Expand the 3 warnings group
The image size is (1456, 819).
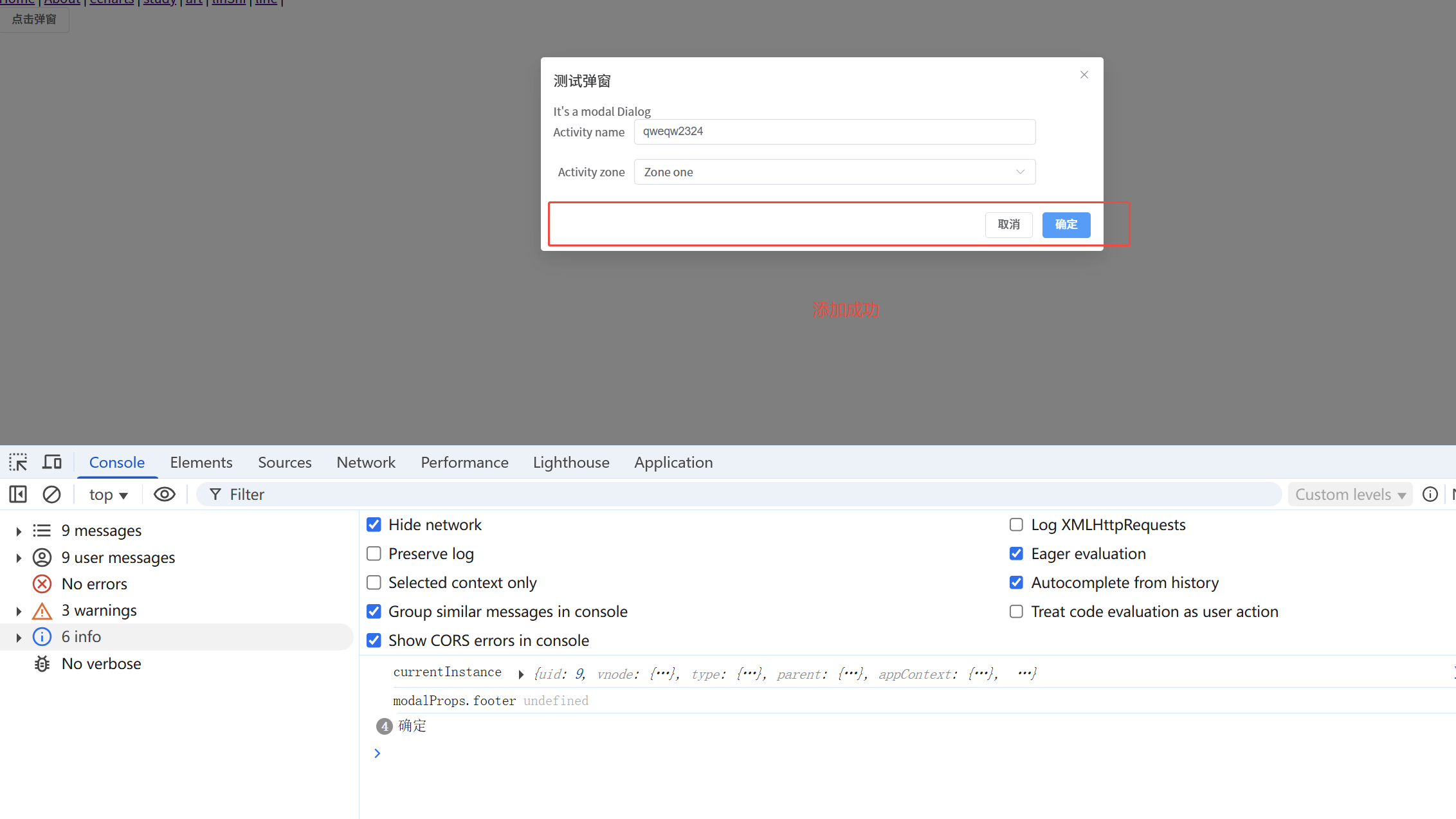[x=19, y=611]
